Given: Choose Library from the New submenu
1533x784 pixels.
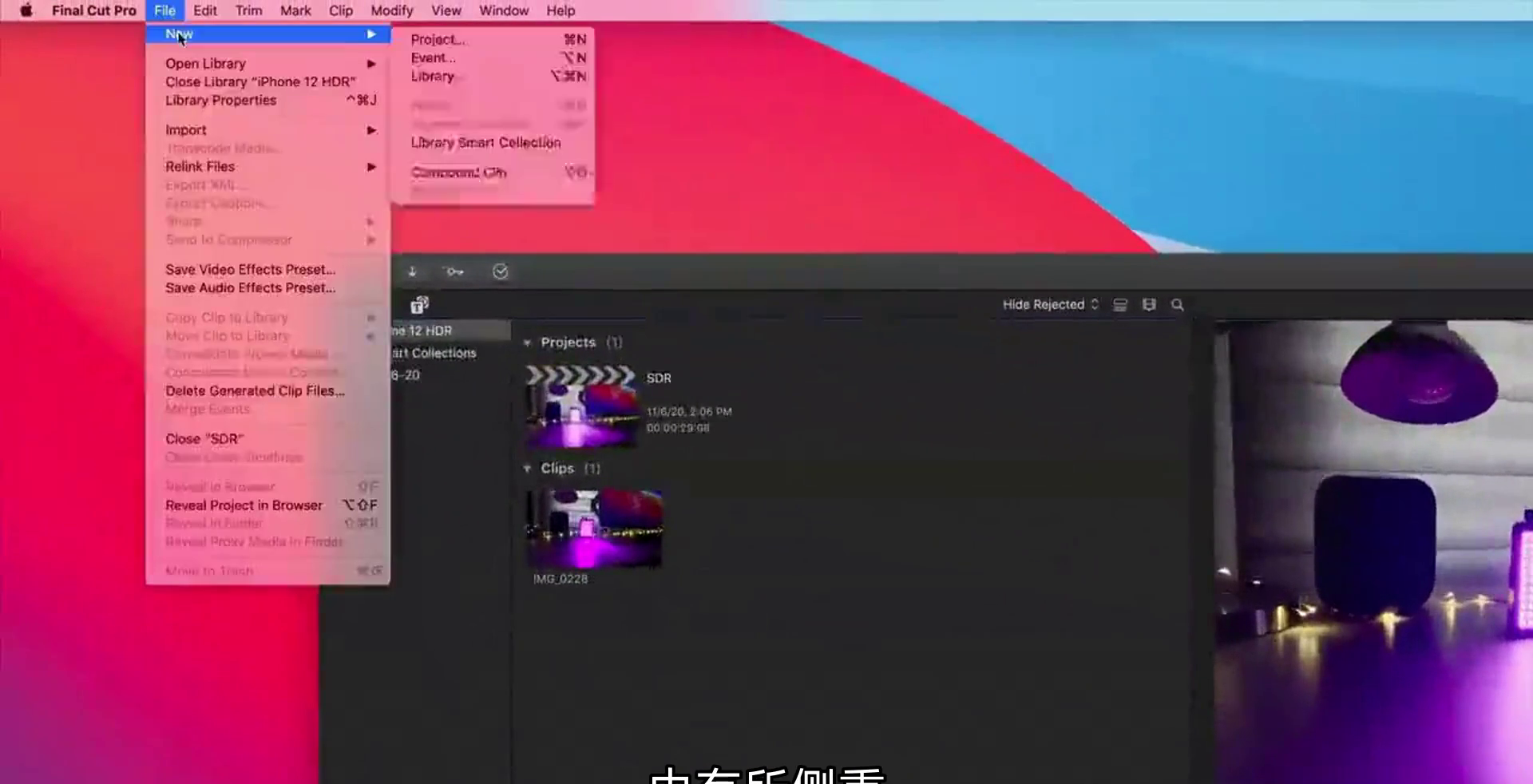Looking at the screenshot, I should tap(494, 76).
